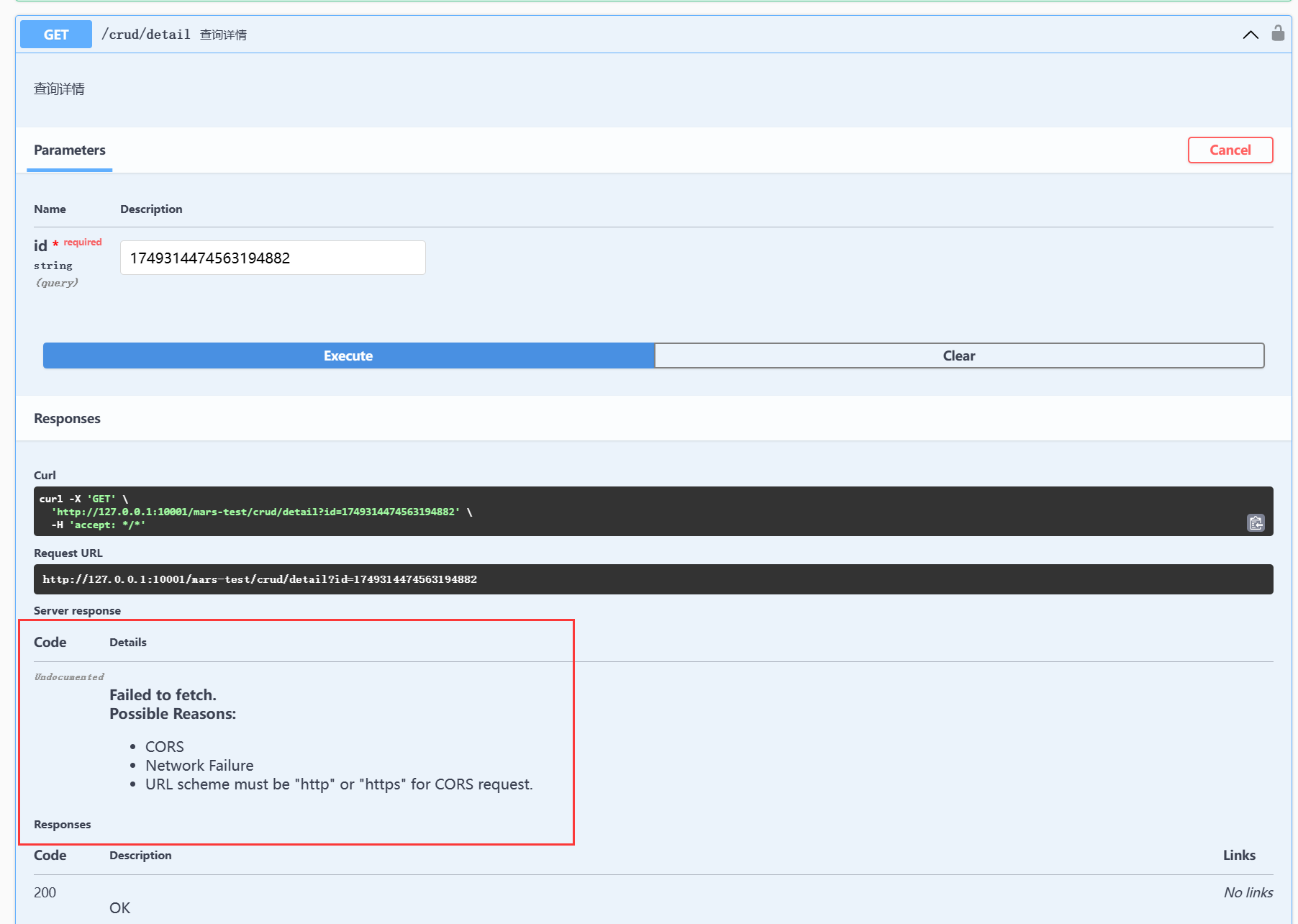
Task: Click the blue GET method badge
Action: 56,35
